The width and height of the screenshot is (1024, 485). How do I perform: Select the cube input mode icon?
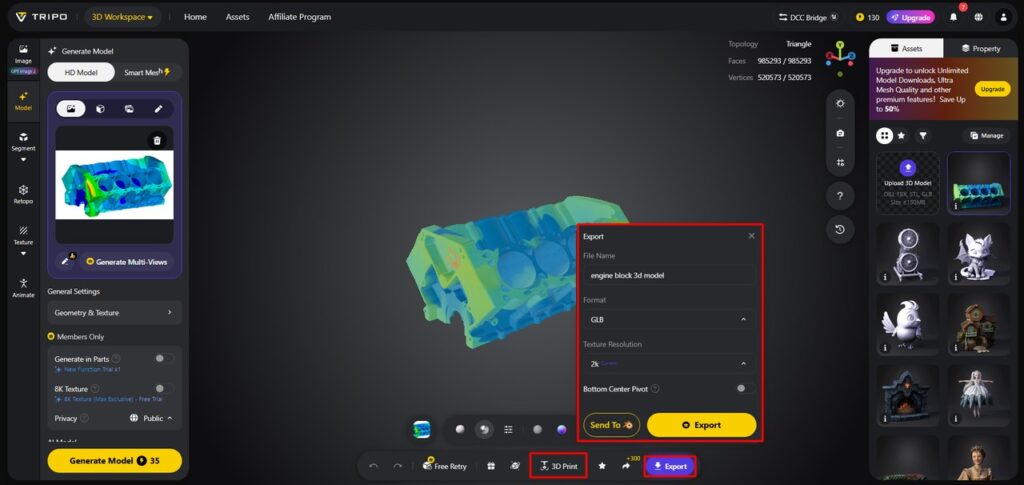[100, 109]
